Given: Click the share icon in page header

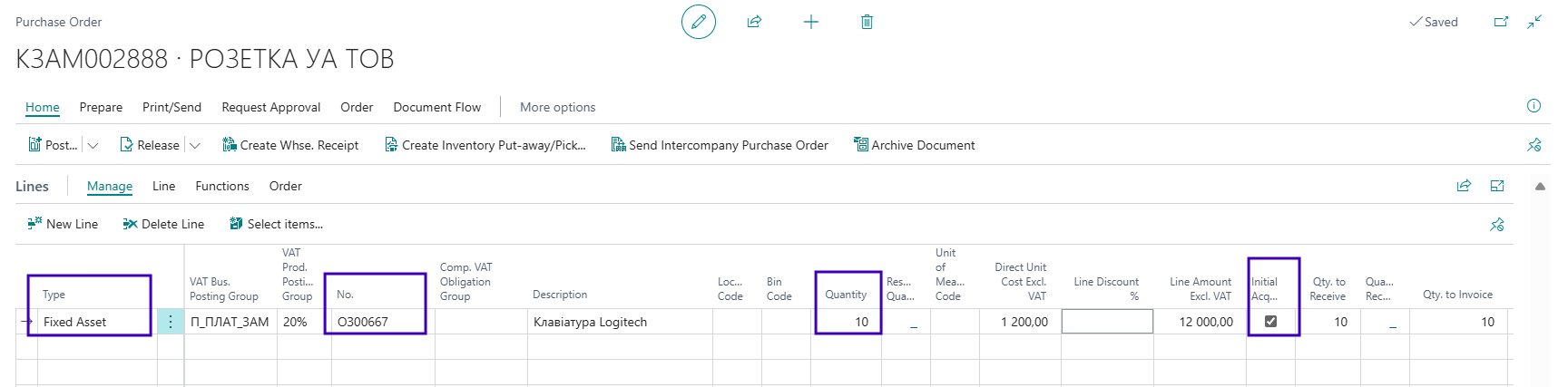Looking at the screenshot, I should (754, 22).
